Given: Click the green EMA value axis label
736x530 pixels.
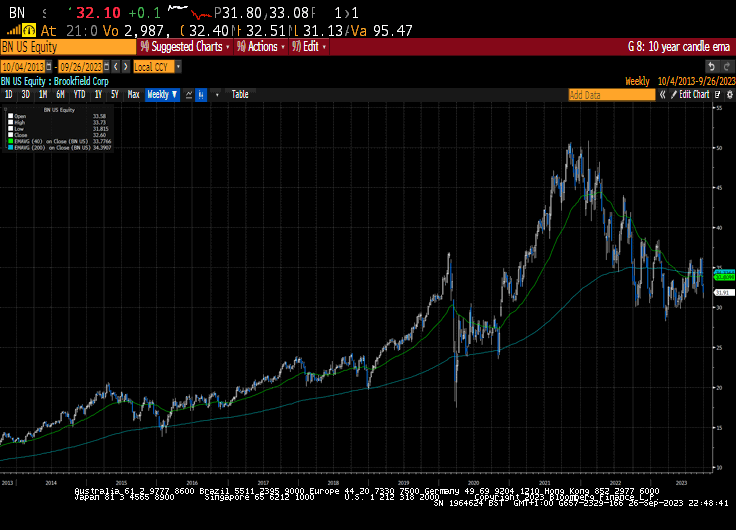Looking at the screenshot, I should (x=724, y=277).
